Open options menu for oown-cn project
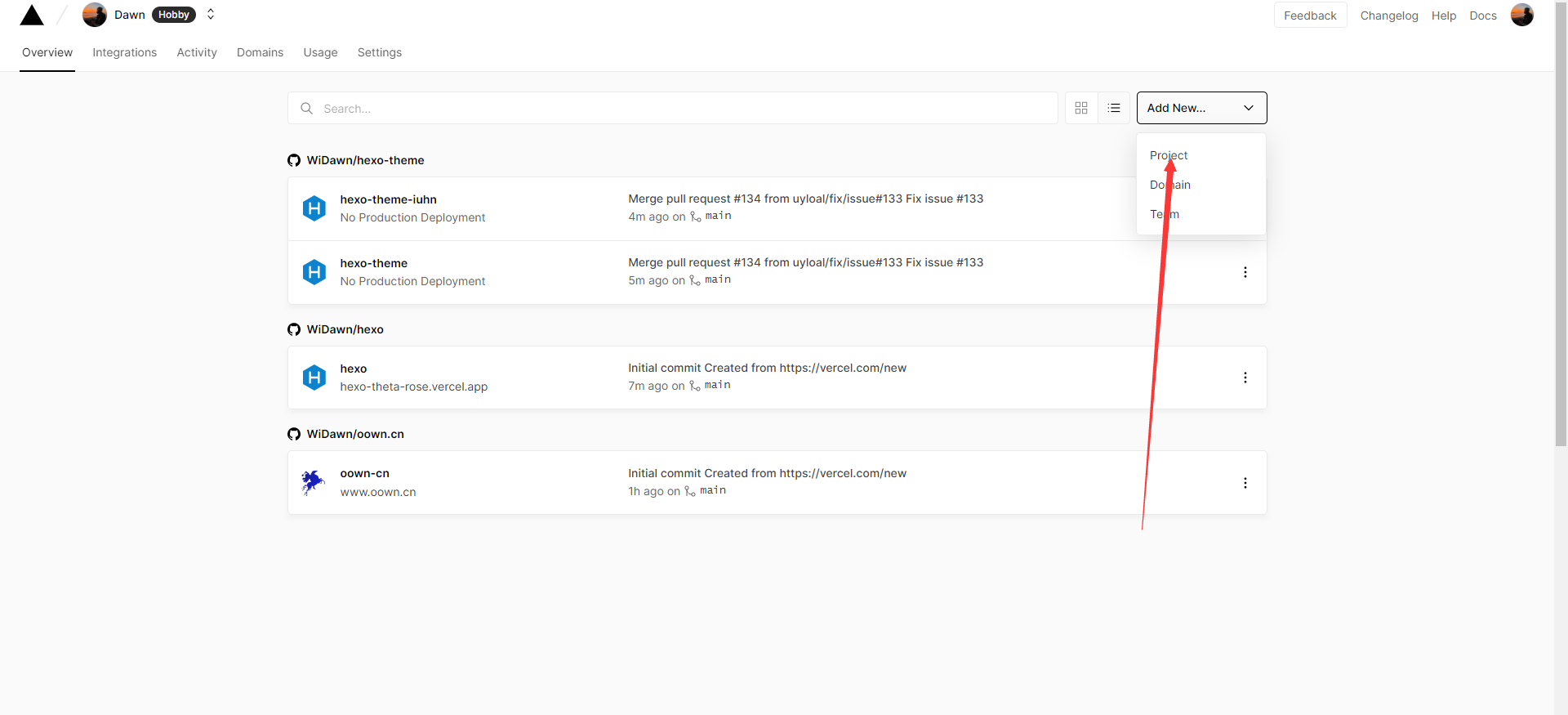Image resolution: width=1568 pixels, height=715 pixels. point(1245,483)
